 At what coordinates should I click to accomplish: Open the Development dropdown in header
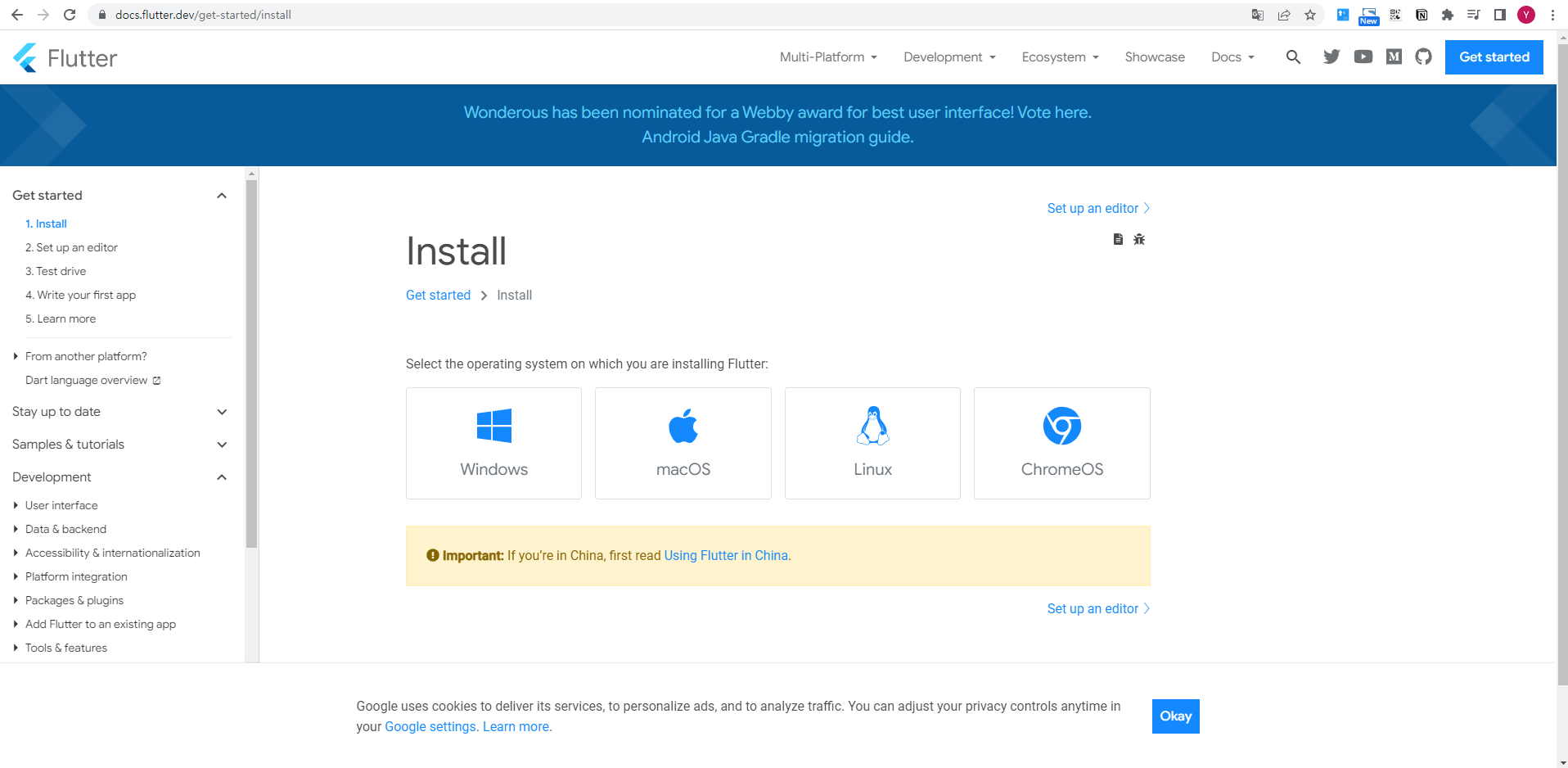(949, 56)
